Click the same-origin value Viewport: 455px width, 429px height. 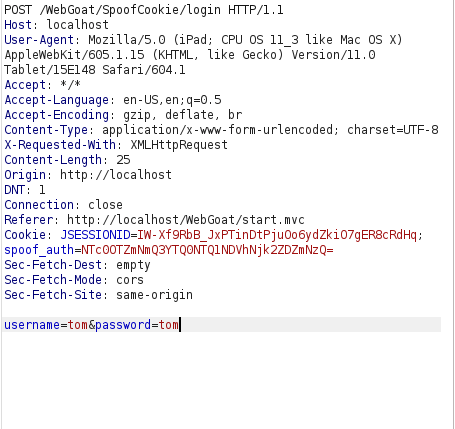click(x=154, y=295)
